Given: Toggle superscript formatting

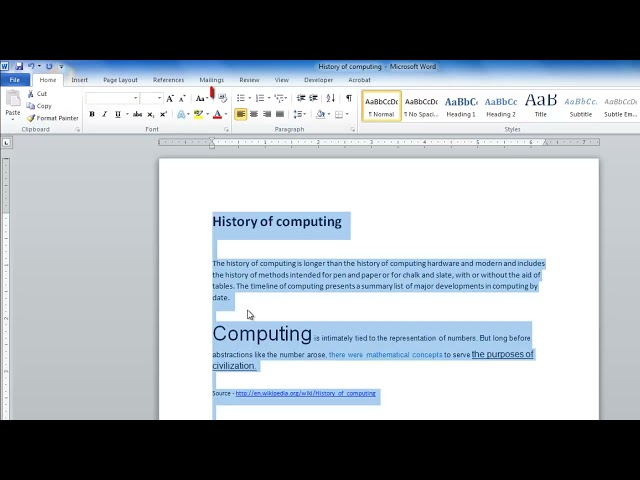Looking at the screenshot, I should 164,115.
